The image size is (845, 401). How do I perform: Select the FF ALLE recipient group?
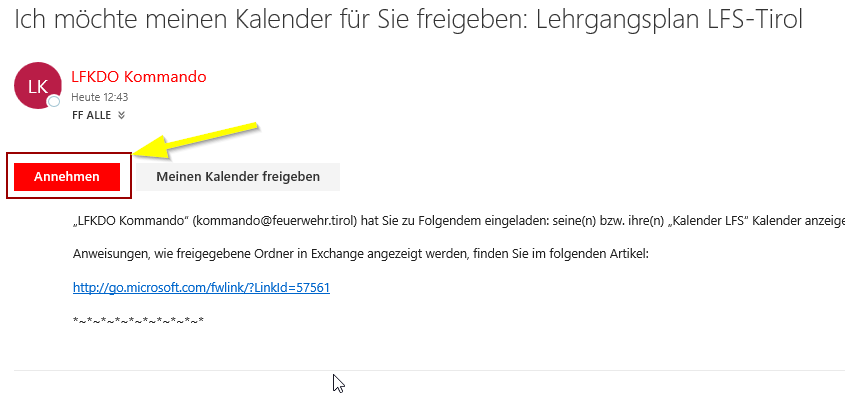point(92,115)
